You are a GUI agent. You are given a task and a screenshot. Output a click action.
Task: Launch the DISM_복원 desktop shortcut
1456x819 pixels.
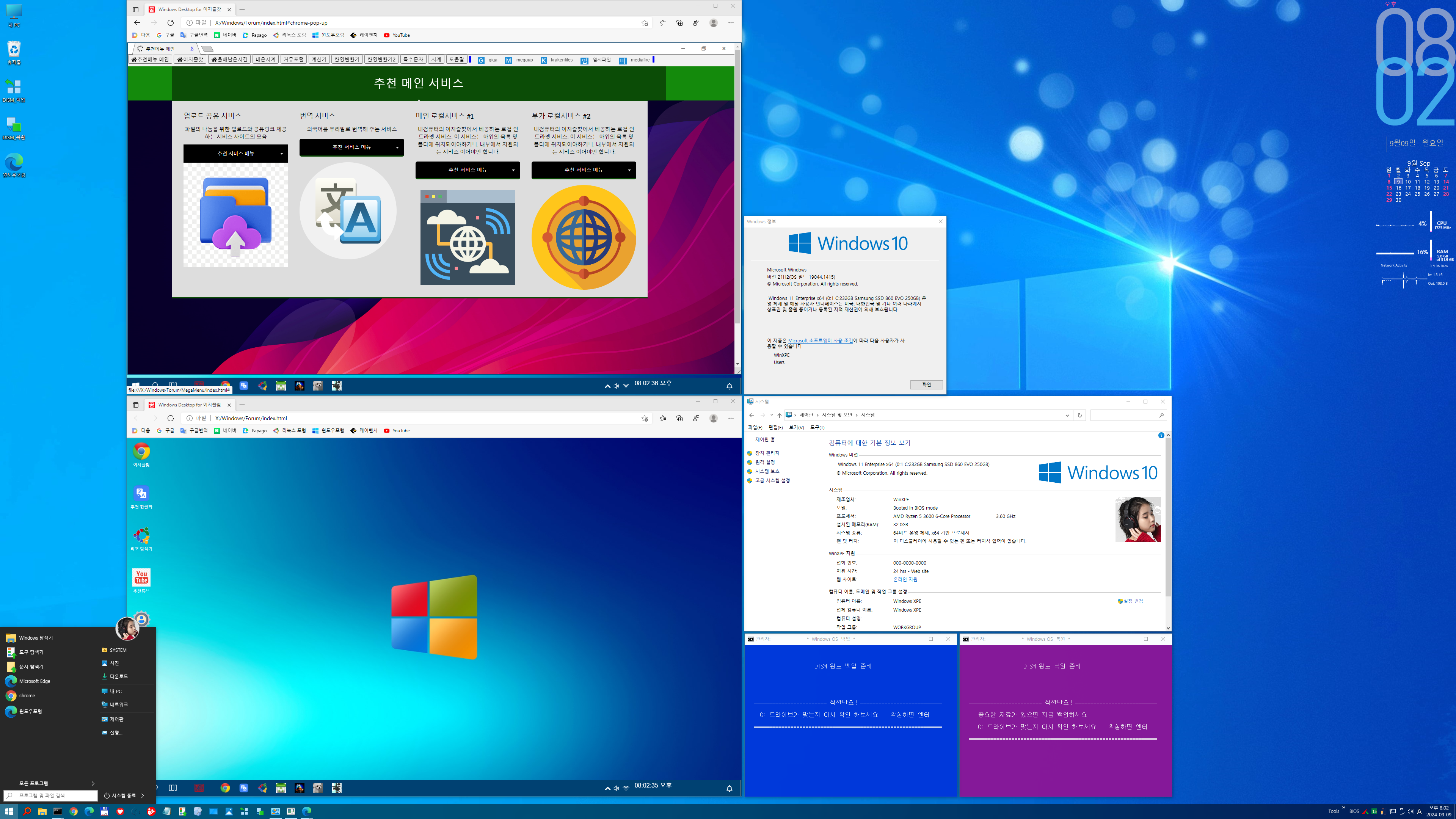(x=14, y=128)
